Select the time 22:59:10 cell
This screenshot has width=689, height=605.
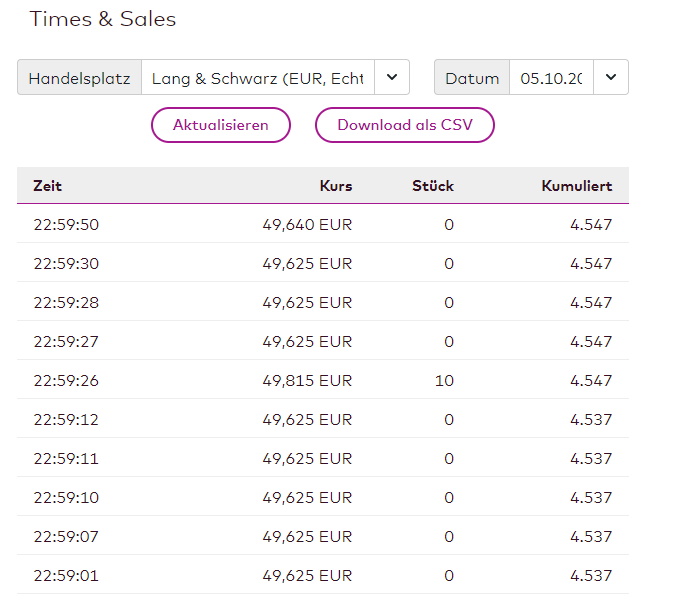tap(66, 498)
